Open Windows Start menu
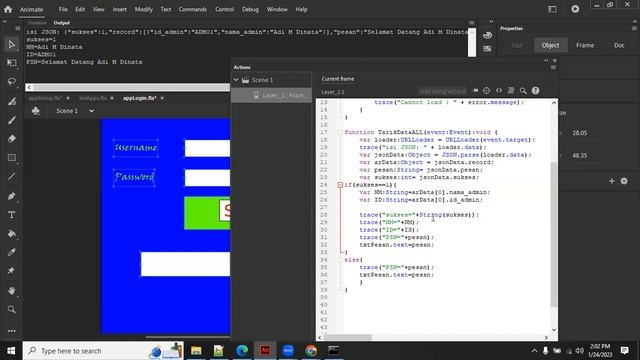This screenshot has width=640, height=360. click(x=11, y=351)
